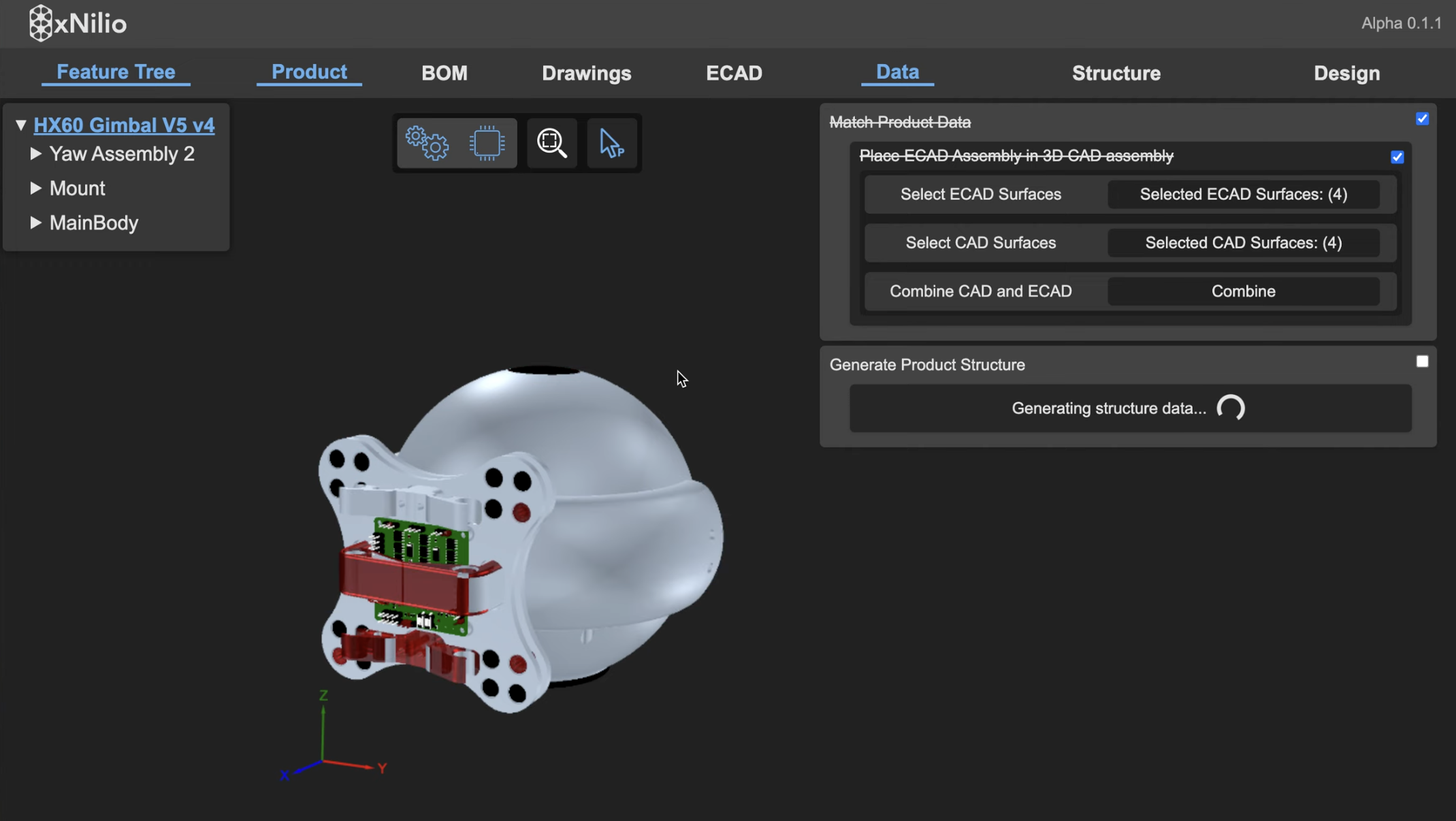Open the Drawings tab
1456x821 pixels.
click(x=586, y=74)
